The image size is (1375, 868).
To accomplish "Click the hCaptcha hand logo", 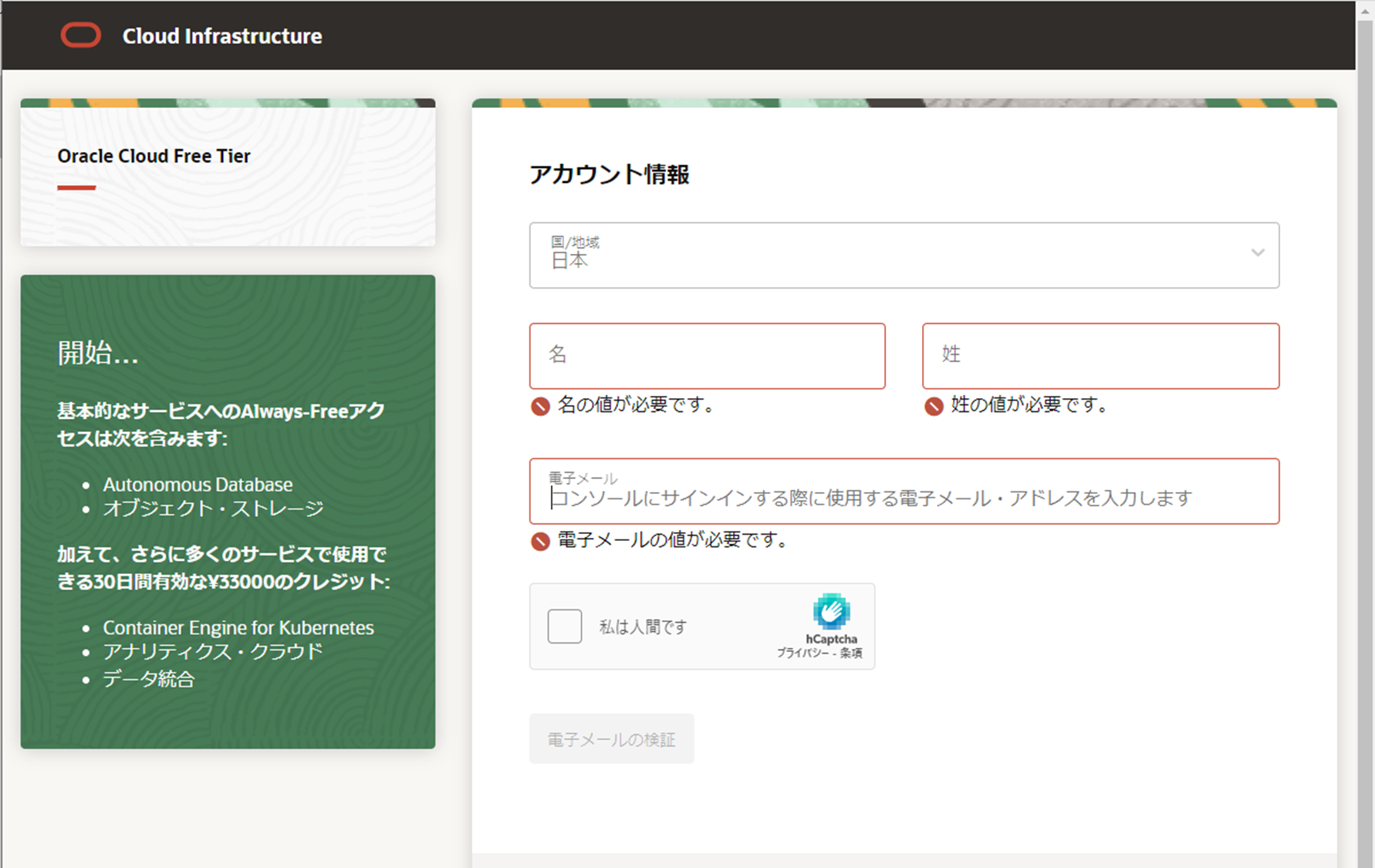I will [x=831, y=612].
